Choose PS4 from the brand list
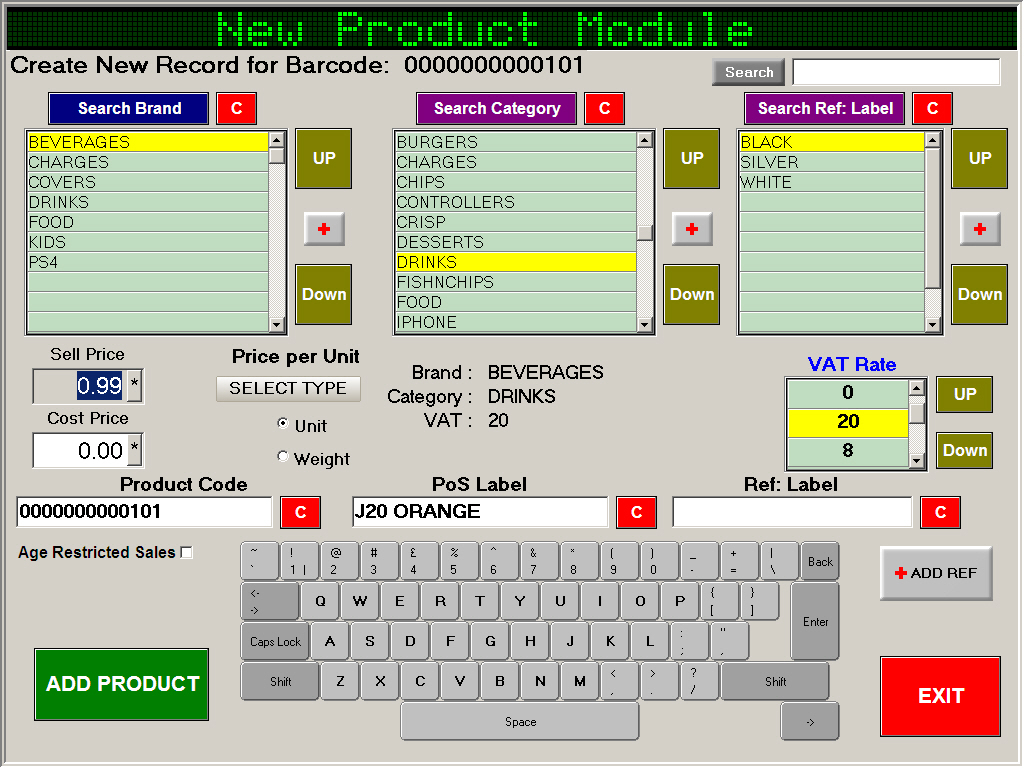Viewport: 1024px width, 768px height. [x=147, y=262]
